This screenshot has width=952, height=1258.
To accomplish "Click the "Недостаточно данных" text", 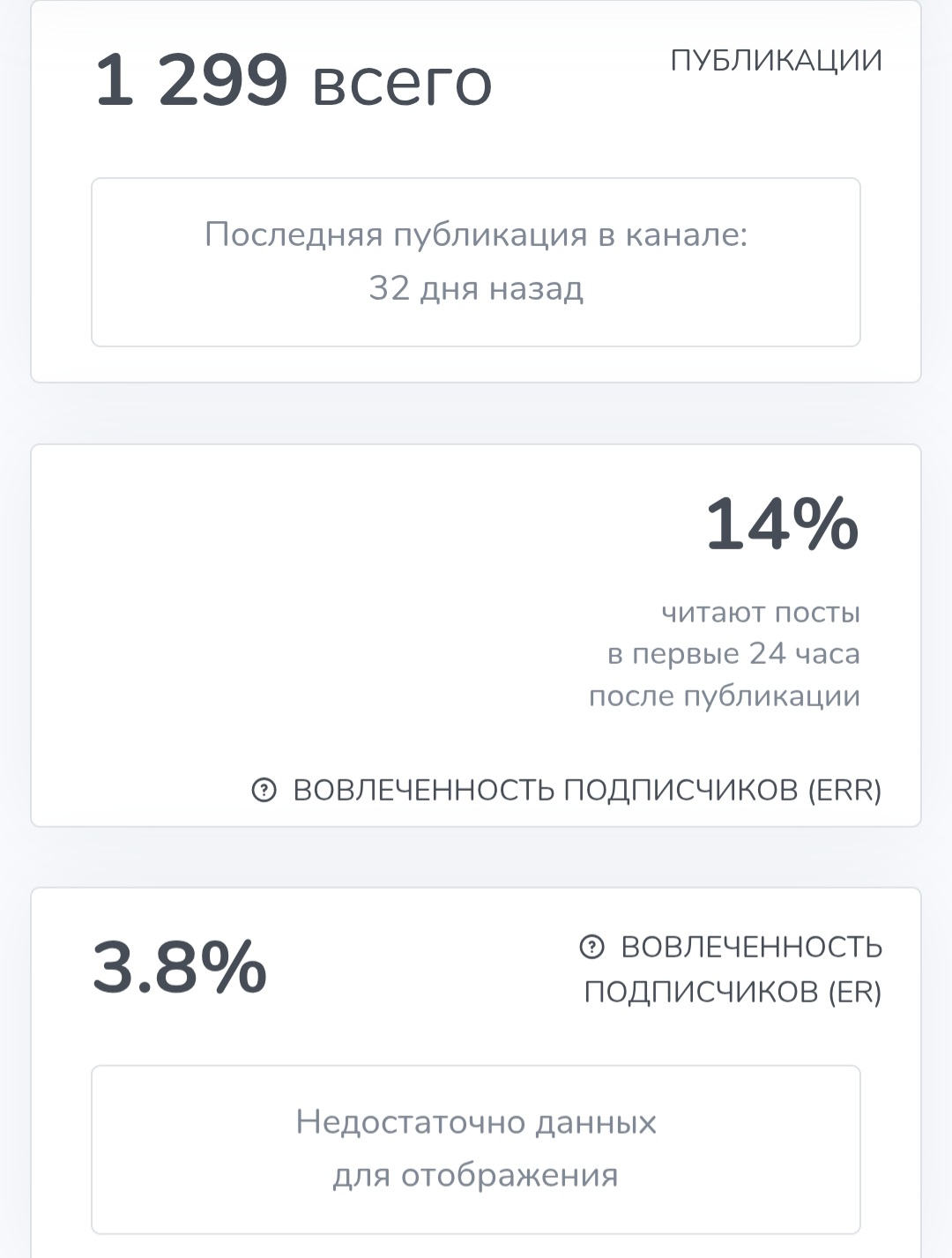I will click(476, 1122).
